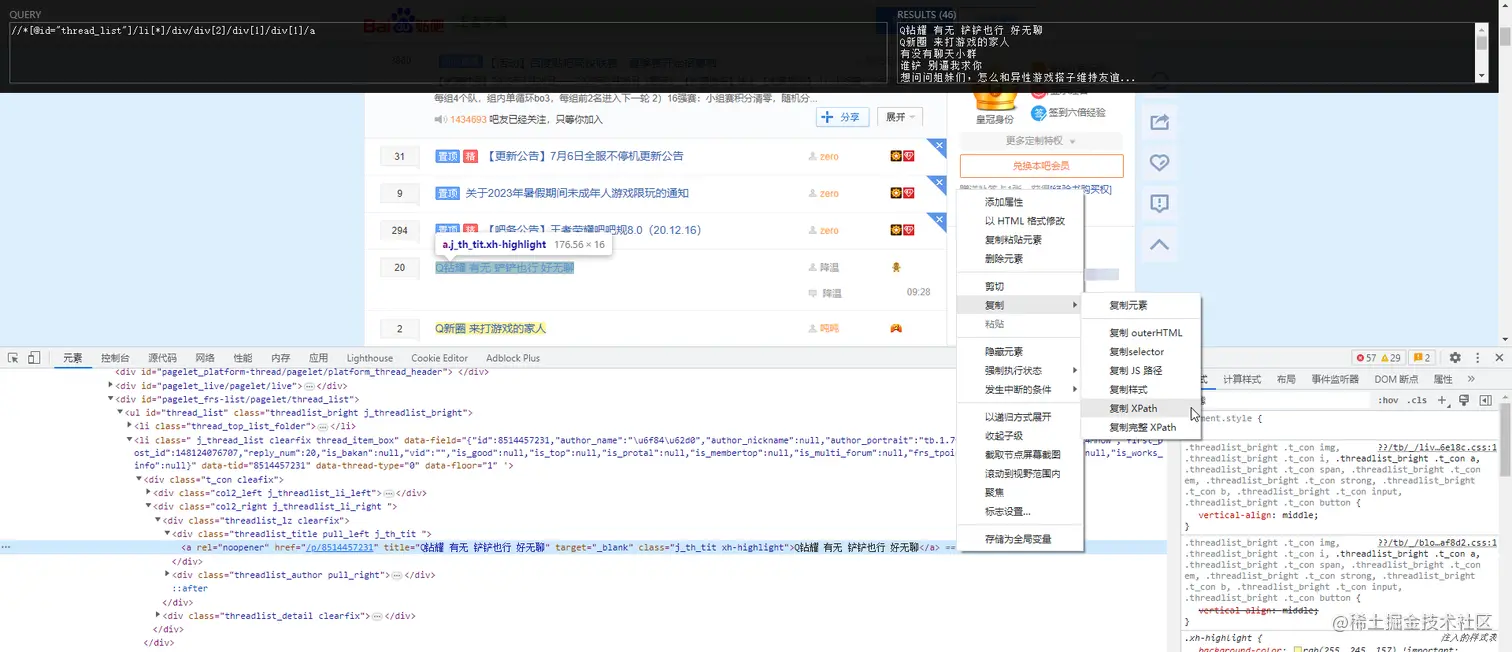Expand threadlist_author pull_right div
The width and height of the screenshot is (1512, 652).
(x=168, y=575)
